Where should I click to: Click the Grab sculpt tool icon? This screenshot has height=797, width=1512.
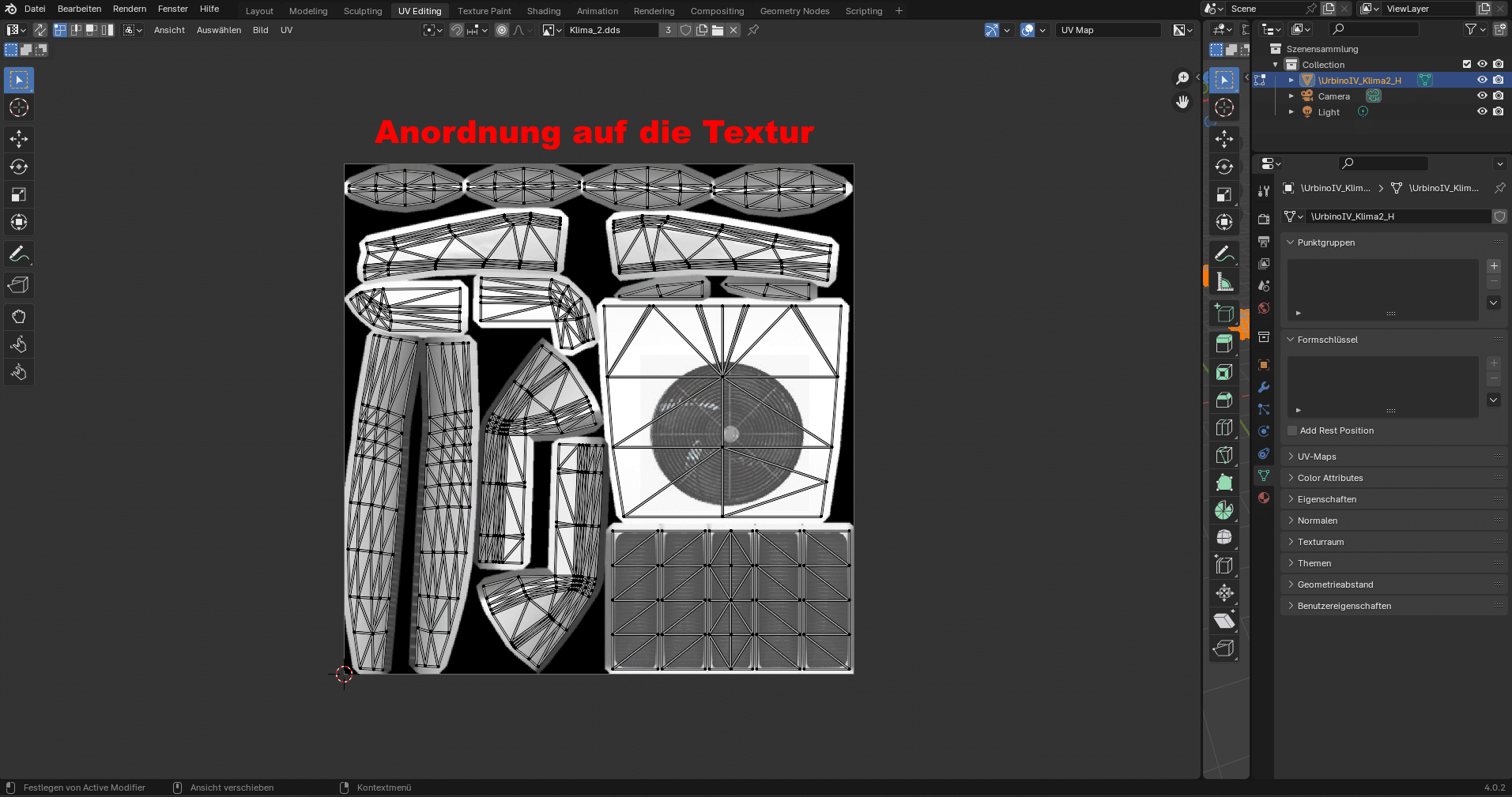[x=19, y=317]
